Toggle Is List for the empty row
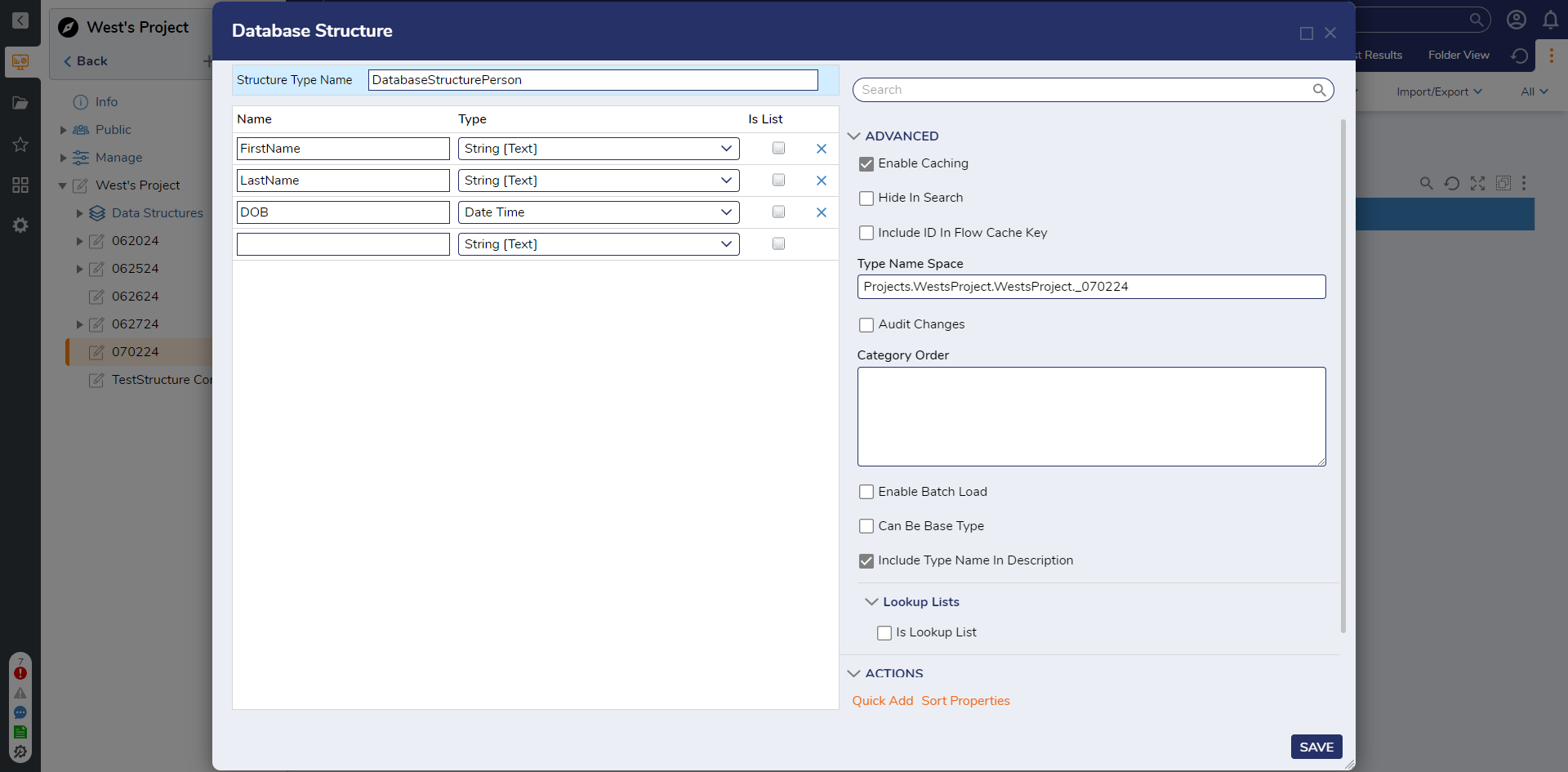This screenshot has height=772, width=1568. pos(779,244)
